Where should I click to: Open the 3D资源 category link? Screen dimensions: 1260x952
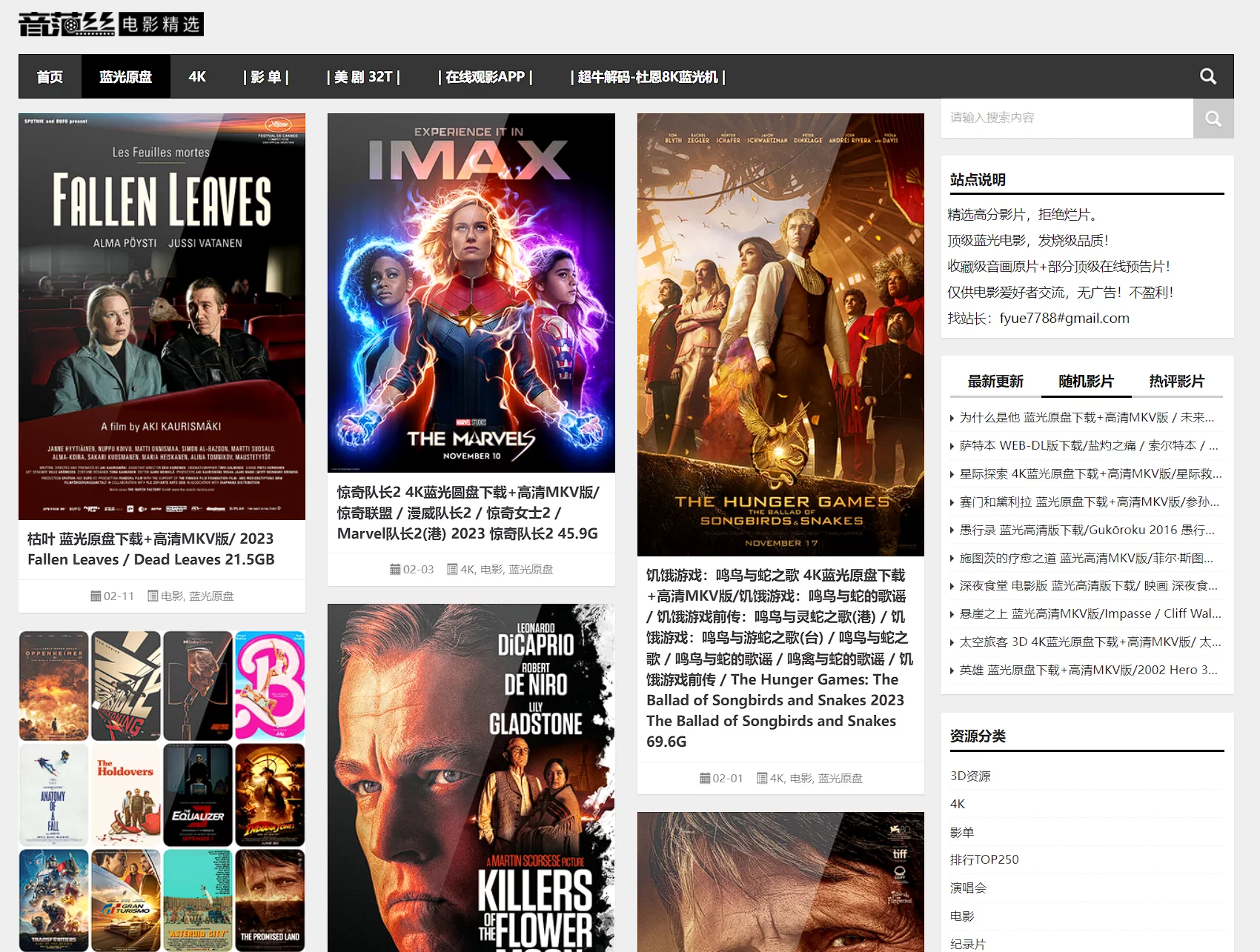[970, 776]
